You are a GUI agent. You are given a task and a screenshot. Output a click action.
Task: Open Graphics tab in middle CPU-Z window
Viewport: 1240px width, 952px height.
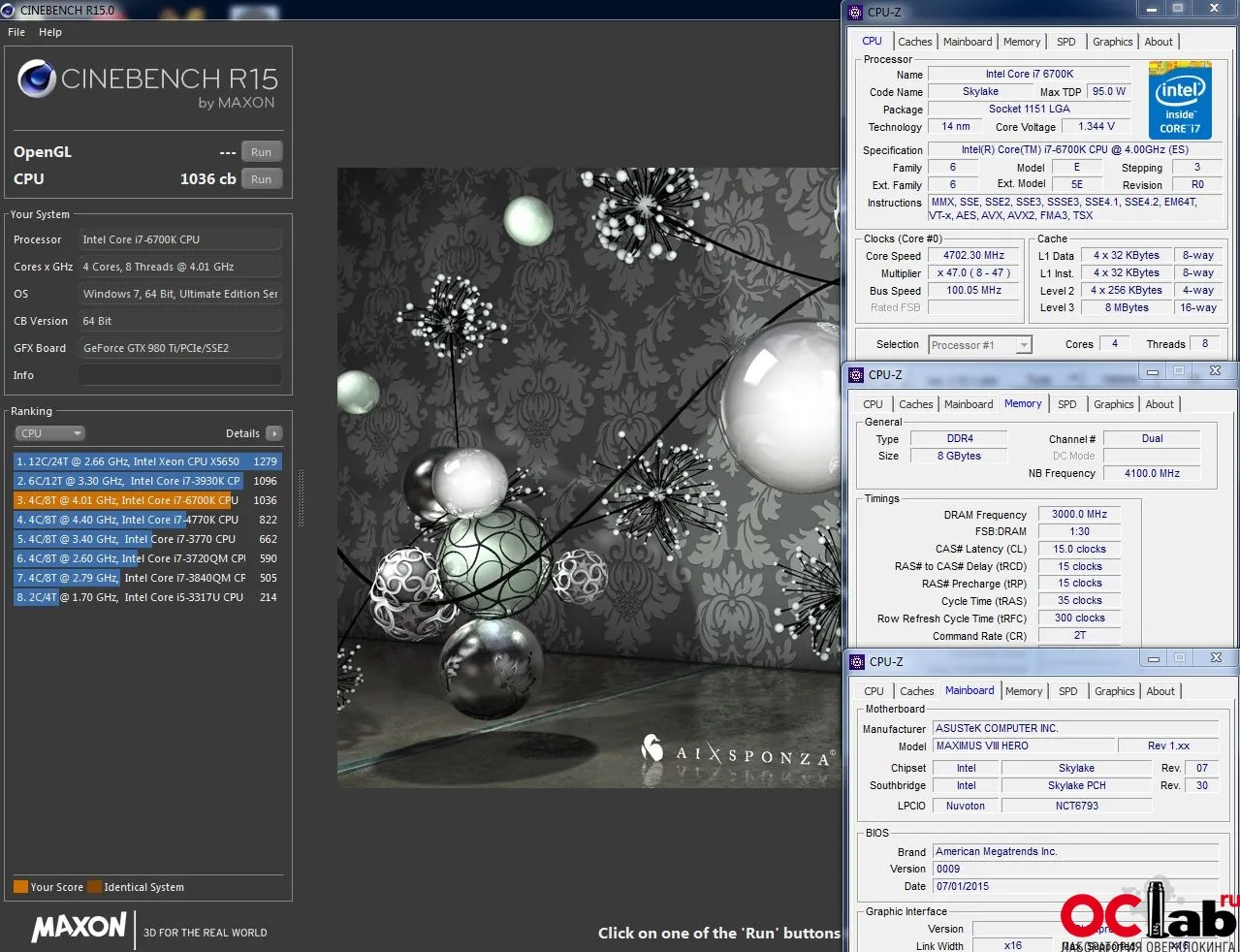coord(1113,404)
